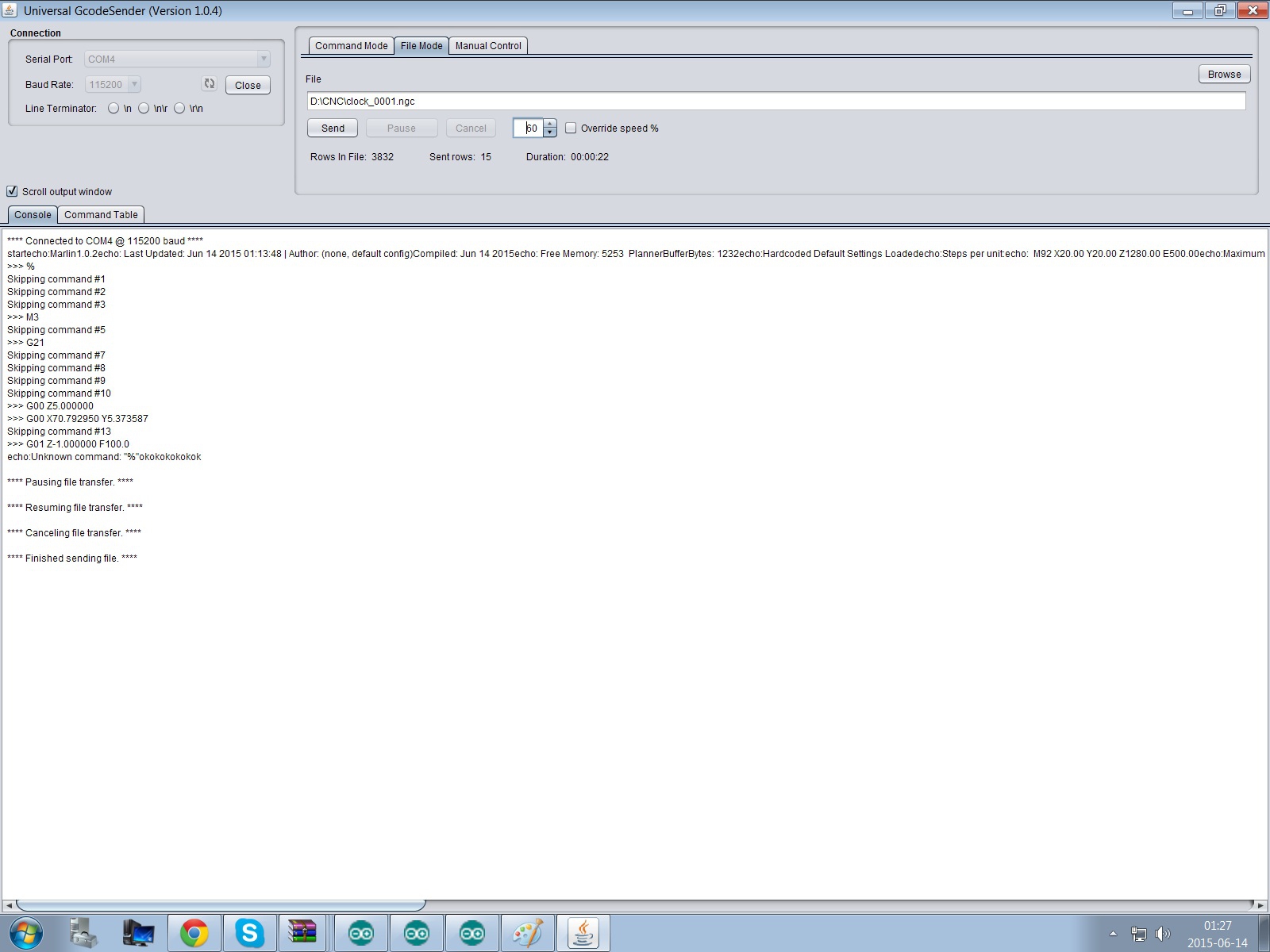
Task: Click the volume speaker tray icon
Action: pos(1163,934)
